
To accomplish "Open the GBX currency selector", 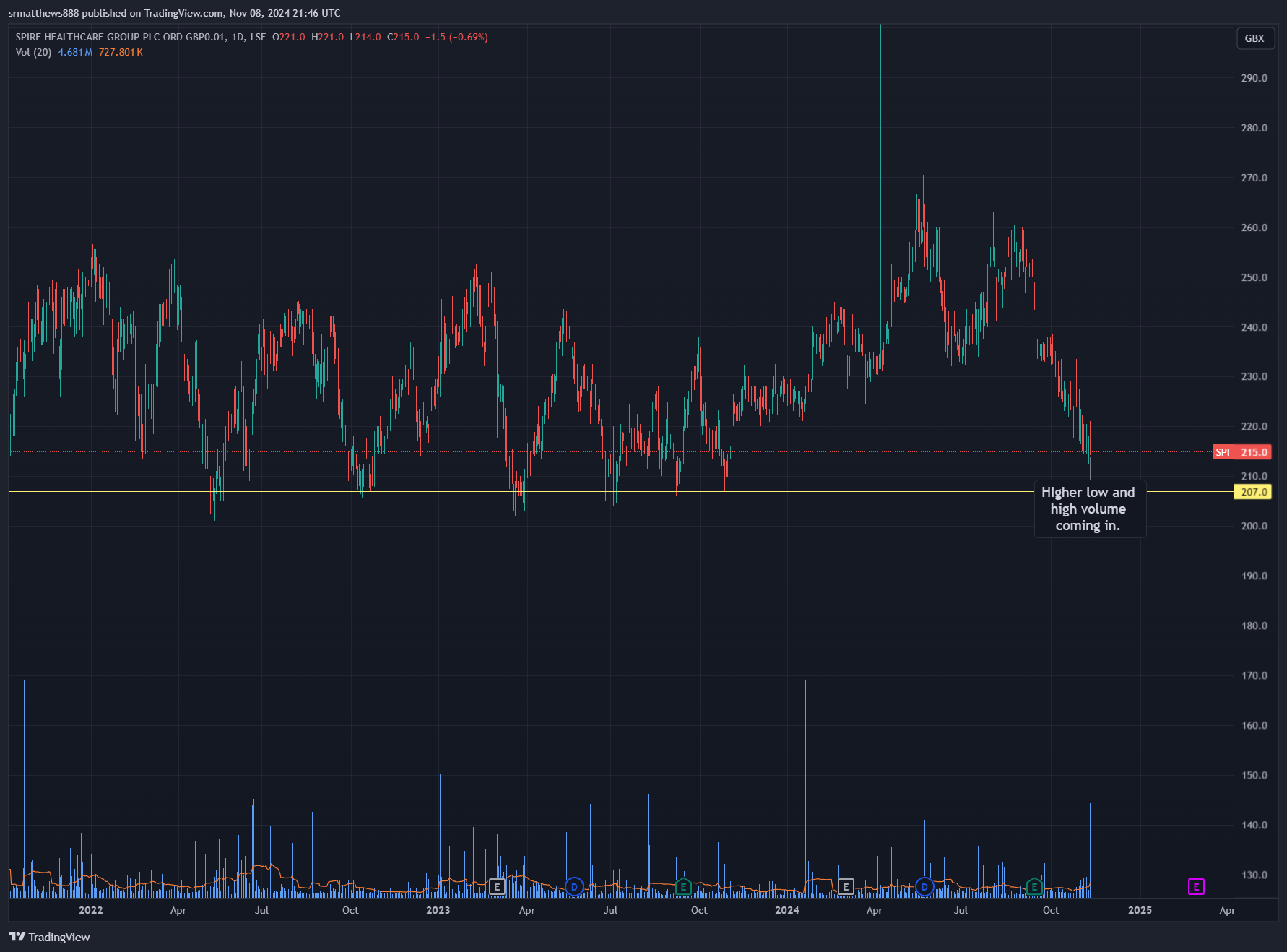I will click(1254, 38).
